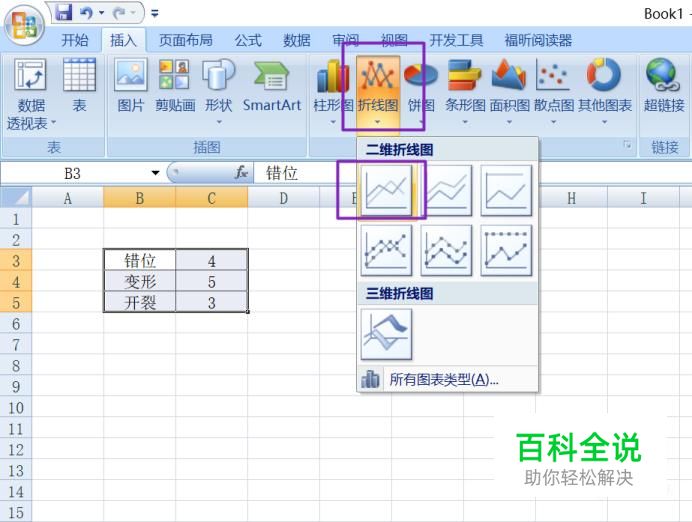
Task: Click cell containing 开裂
Action: coord(140,302)
